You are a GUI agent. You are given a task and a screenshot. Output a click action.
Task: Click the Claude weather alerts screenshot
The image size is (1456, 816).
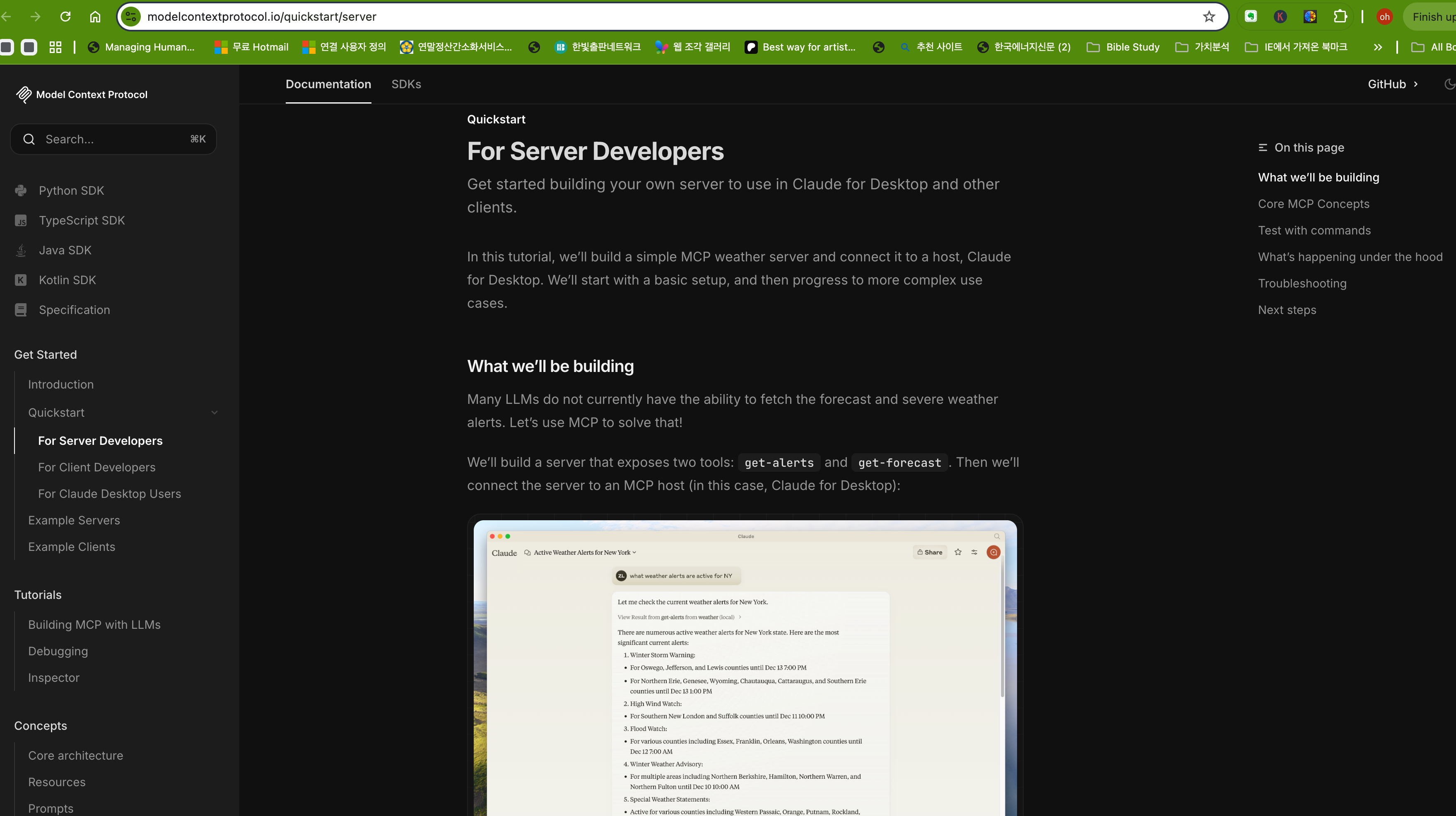(745, 667)
